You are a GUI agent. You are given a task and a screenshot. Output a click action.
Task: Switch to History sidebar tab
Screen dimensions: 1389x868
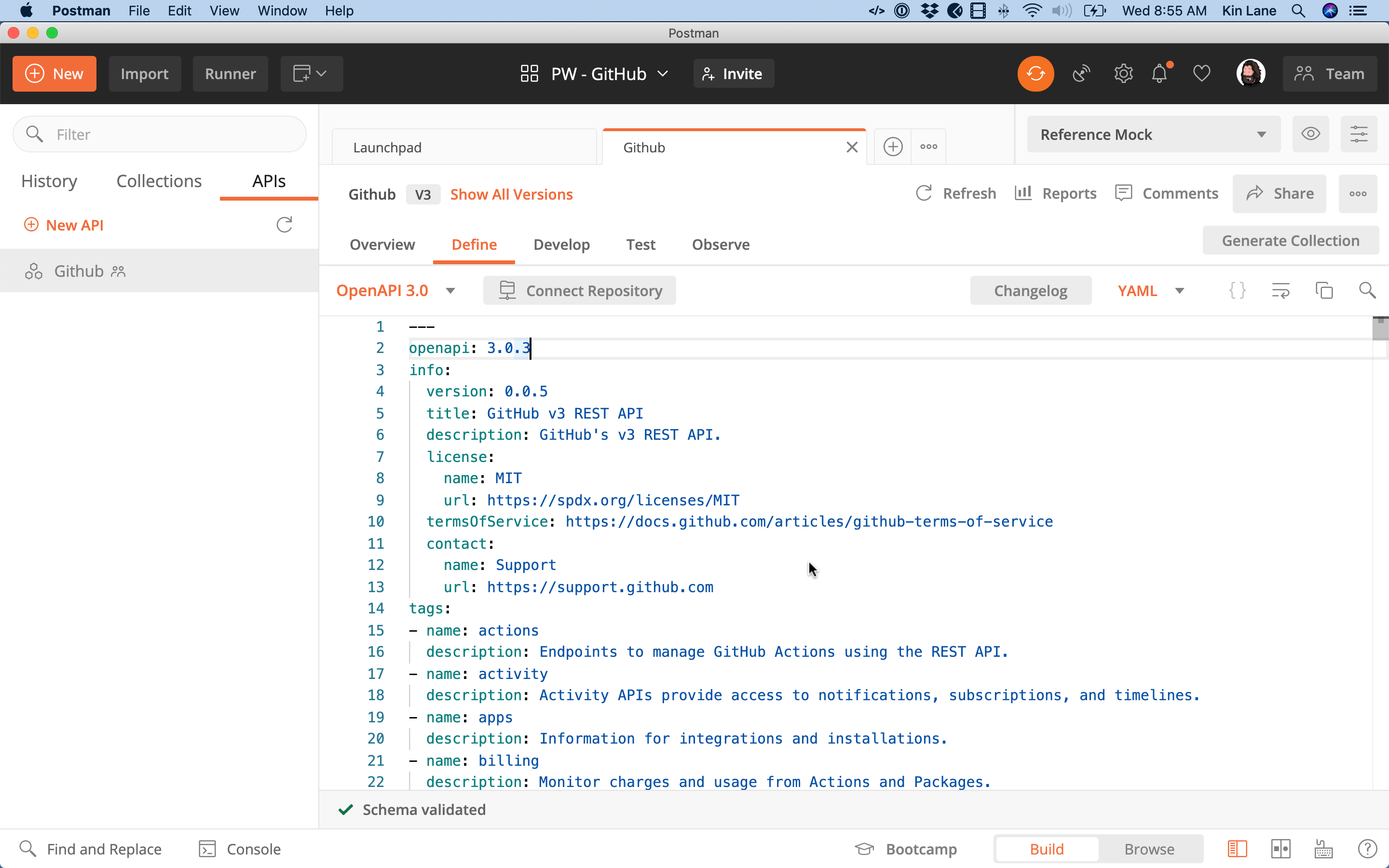(49, 181)
